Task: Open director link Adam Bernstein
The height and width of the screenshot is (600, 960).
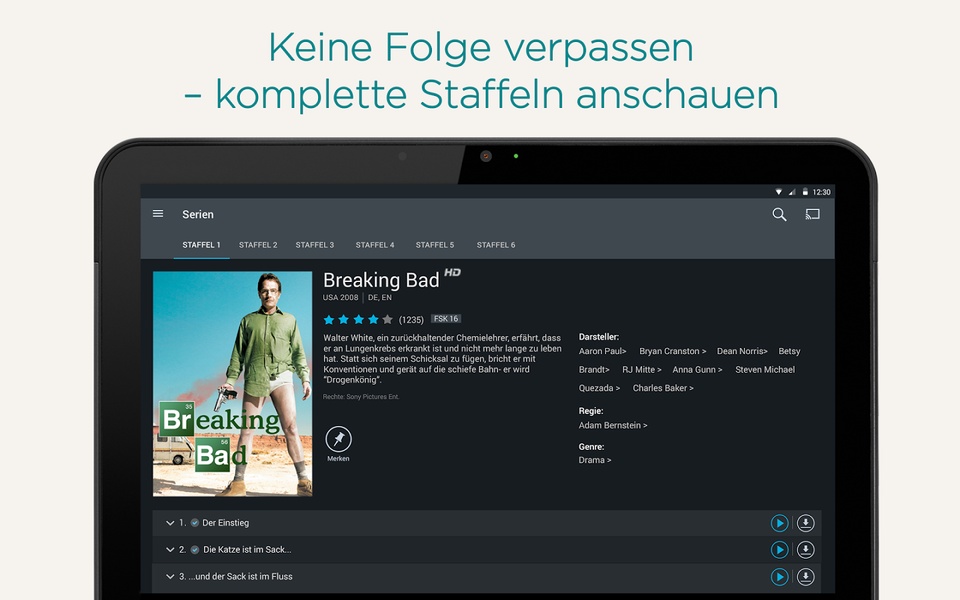Action: (x=613, y=426)
